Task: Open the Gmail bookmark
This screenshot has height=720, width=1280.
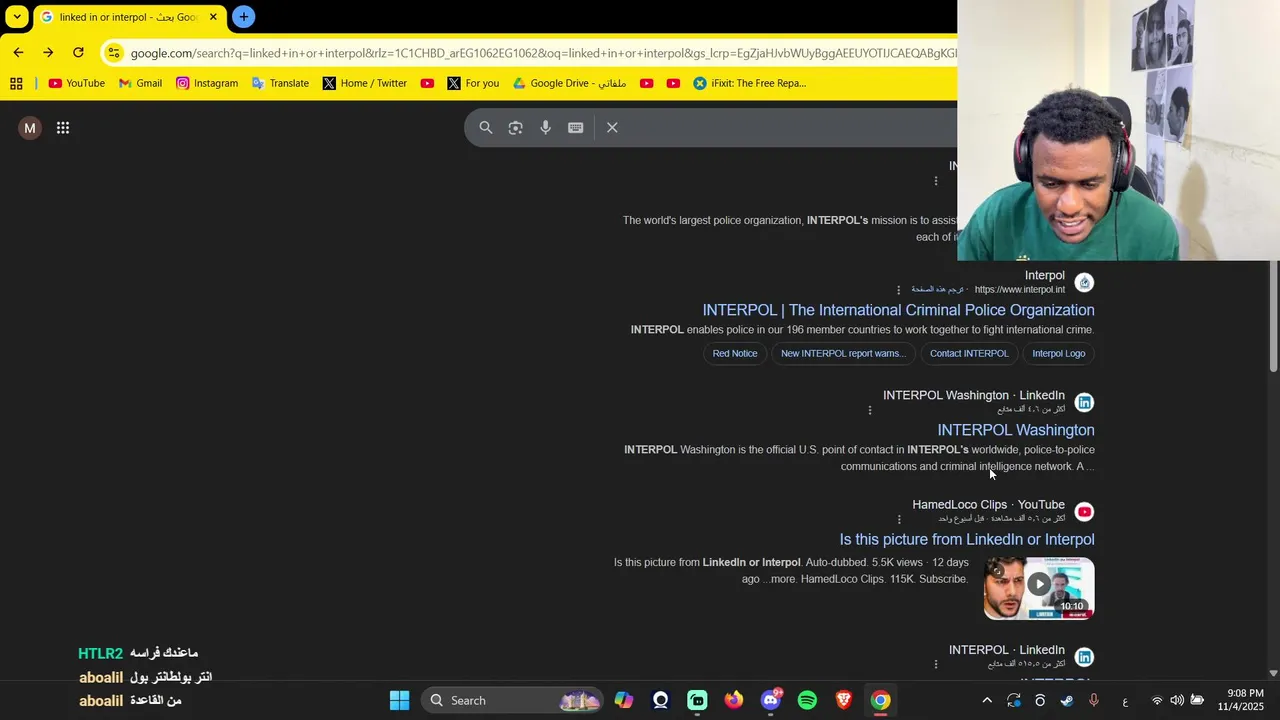Action: pyautogui.click(x=140, y=83)
